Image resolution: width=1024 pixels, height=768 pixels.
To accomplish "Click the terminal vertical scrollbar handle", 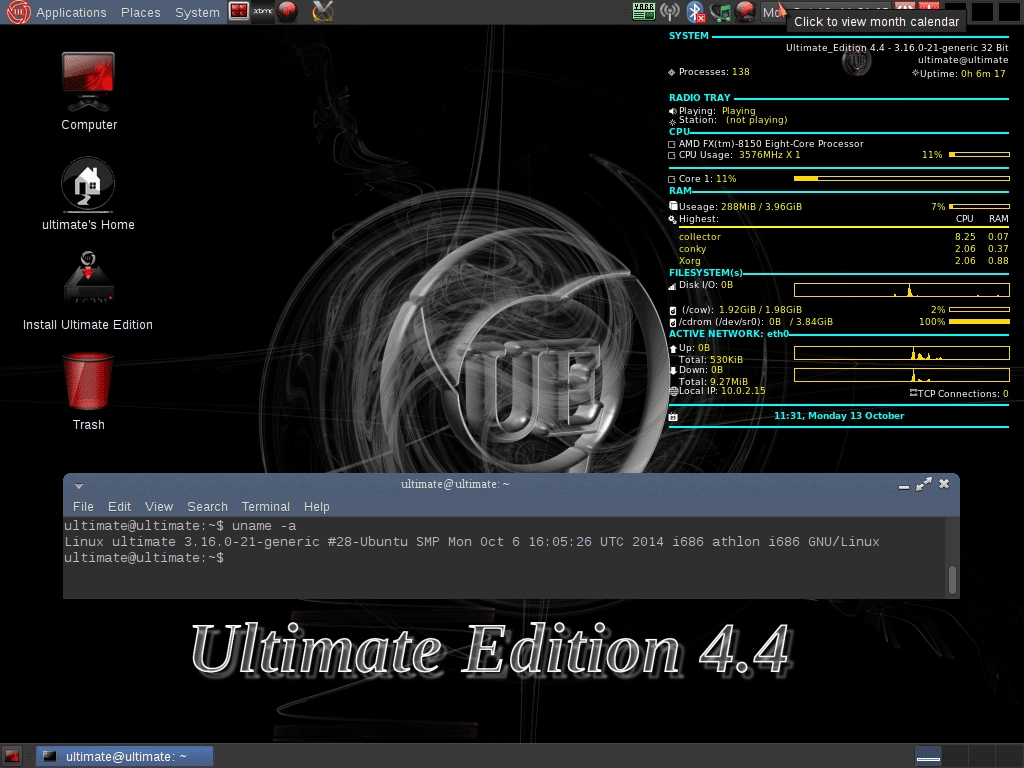I will (953, 580).
